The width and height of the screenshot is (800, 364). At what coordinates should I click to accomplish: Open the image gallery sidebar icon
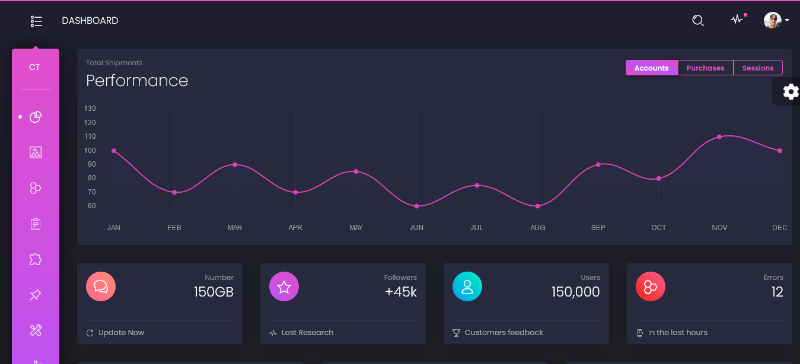(x=35, y=152)
